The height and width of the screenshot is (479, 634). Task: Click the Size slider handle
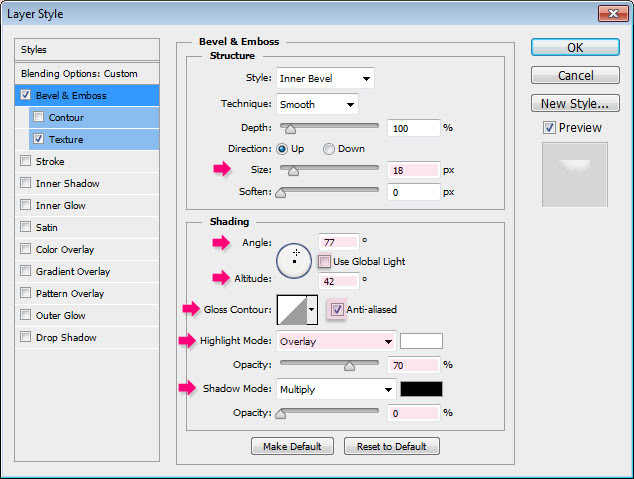(293, 171)
